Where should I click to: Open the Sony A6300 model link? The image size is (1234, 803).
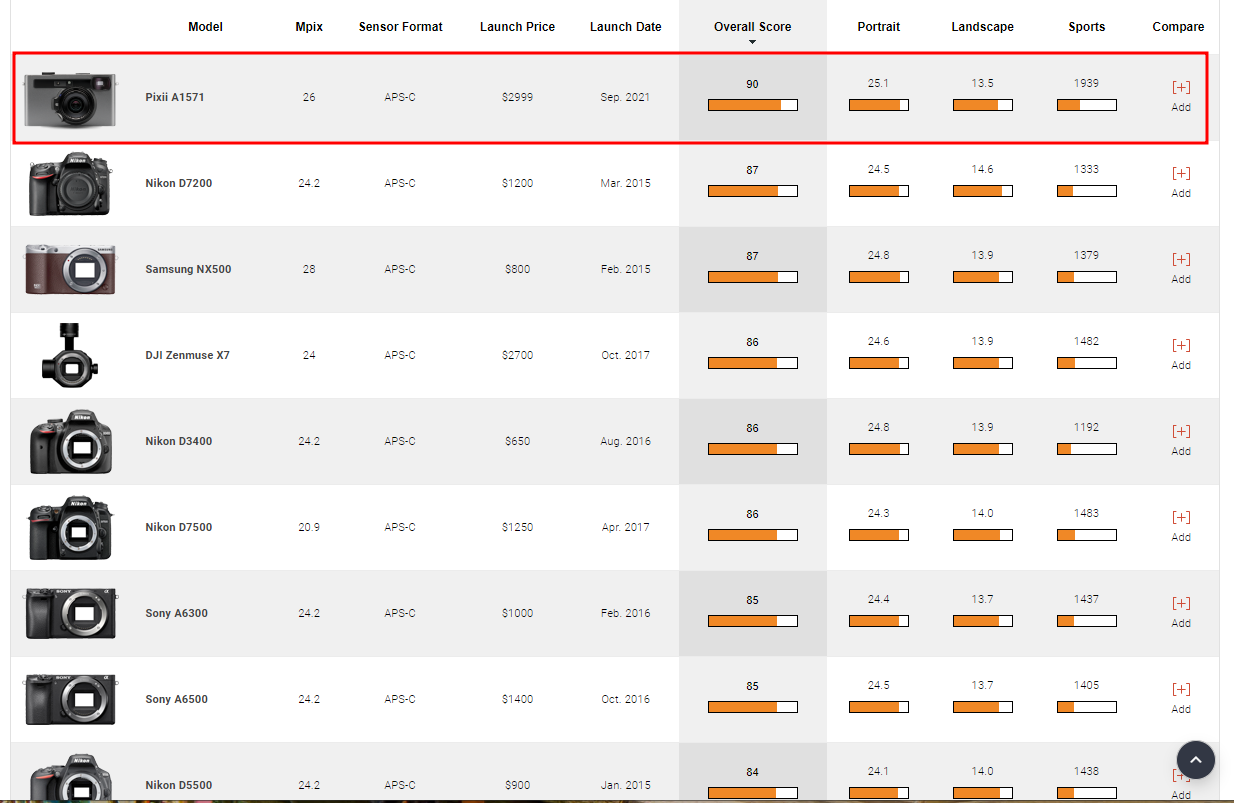click(x=176, y=613)
